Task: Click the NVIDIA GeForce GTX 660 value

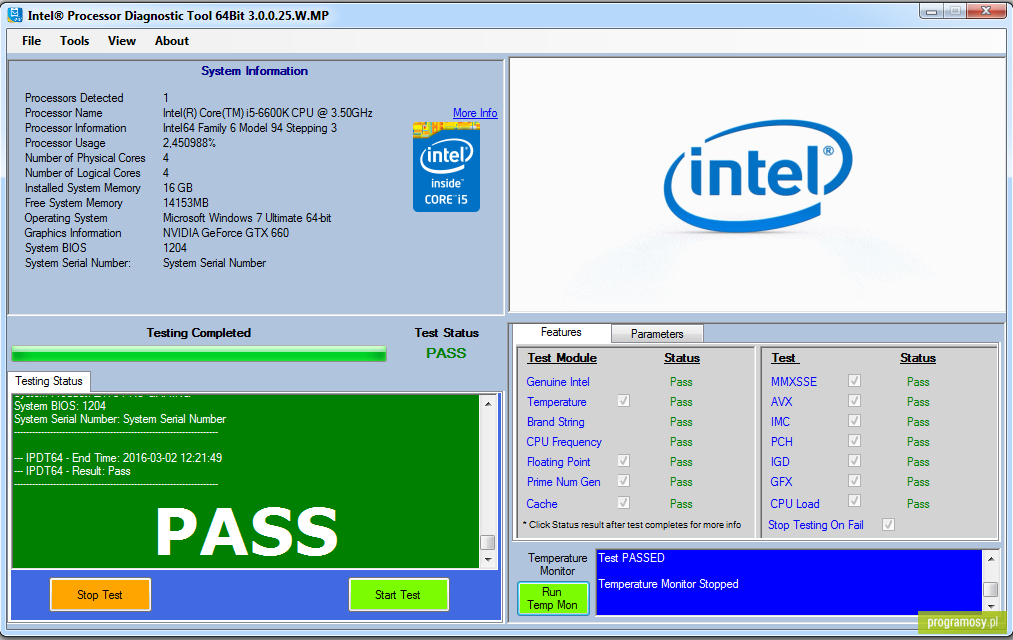Action: click(x=225, y=233)
